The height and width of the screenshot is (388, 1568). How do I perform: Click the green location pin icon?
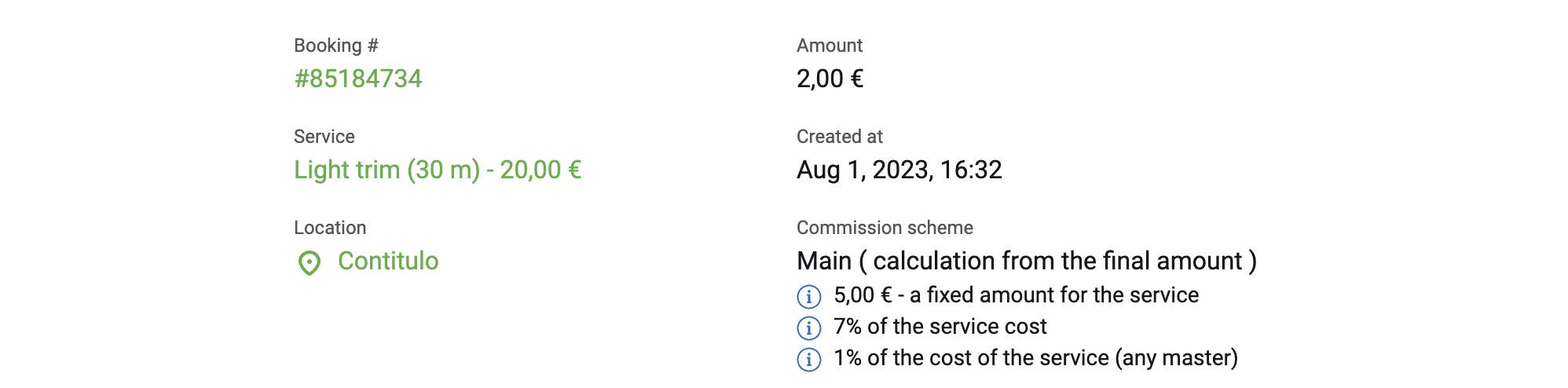310,263
